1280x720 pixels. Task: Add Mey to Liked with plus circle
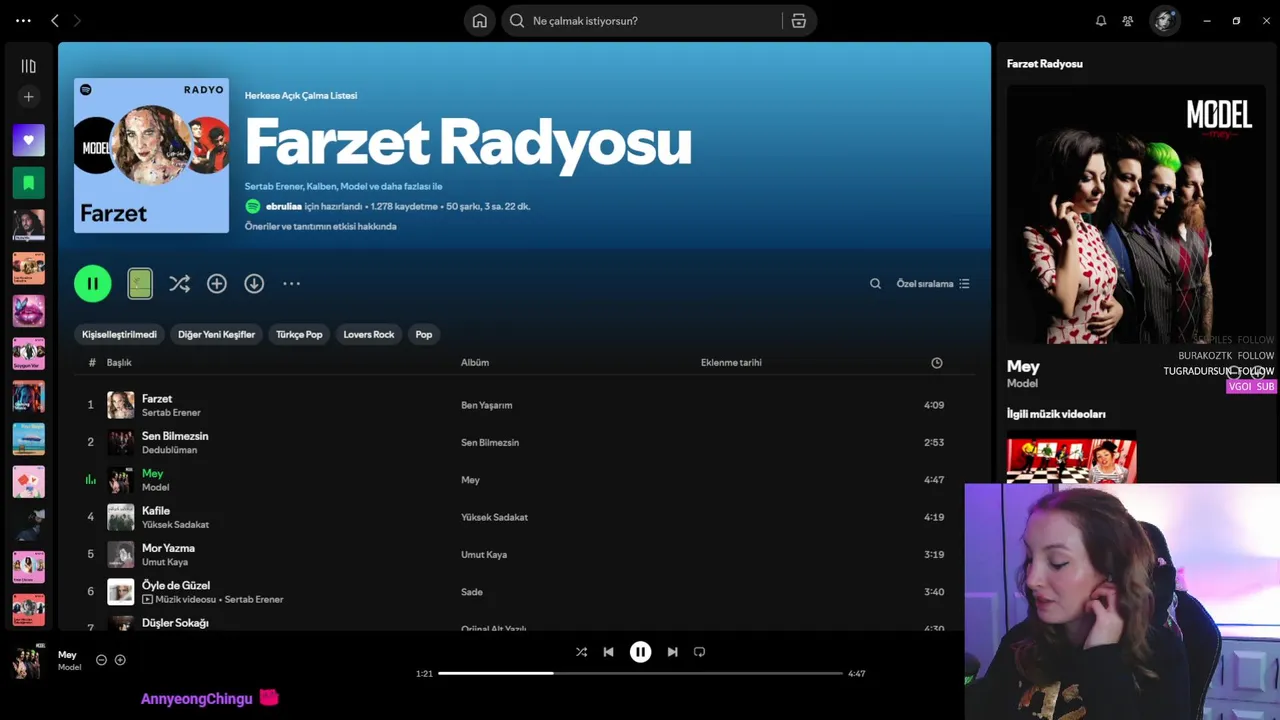(x=120, y=660)
